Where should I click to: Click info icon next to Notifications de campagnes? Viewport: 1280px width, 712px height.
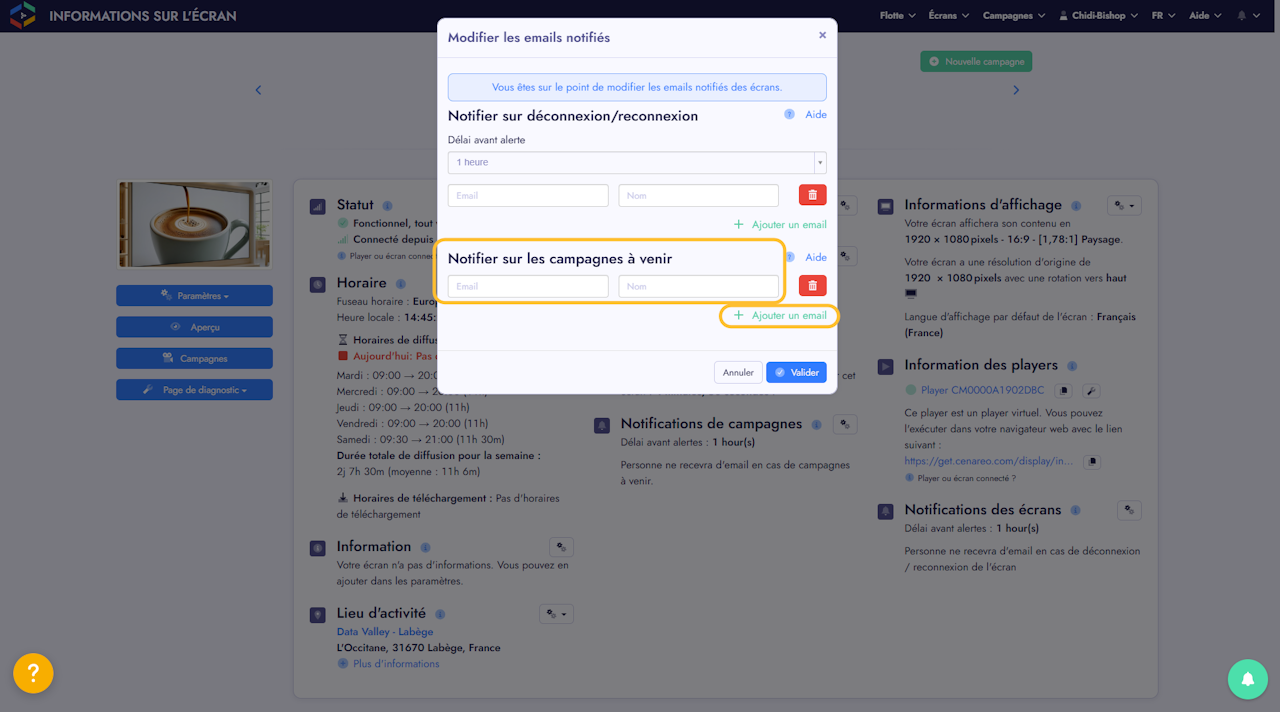[816, 425]
